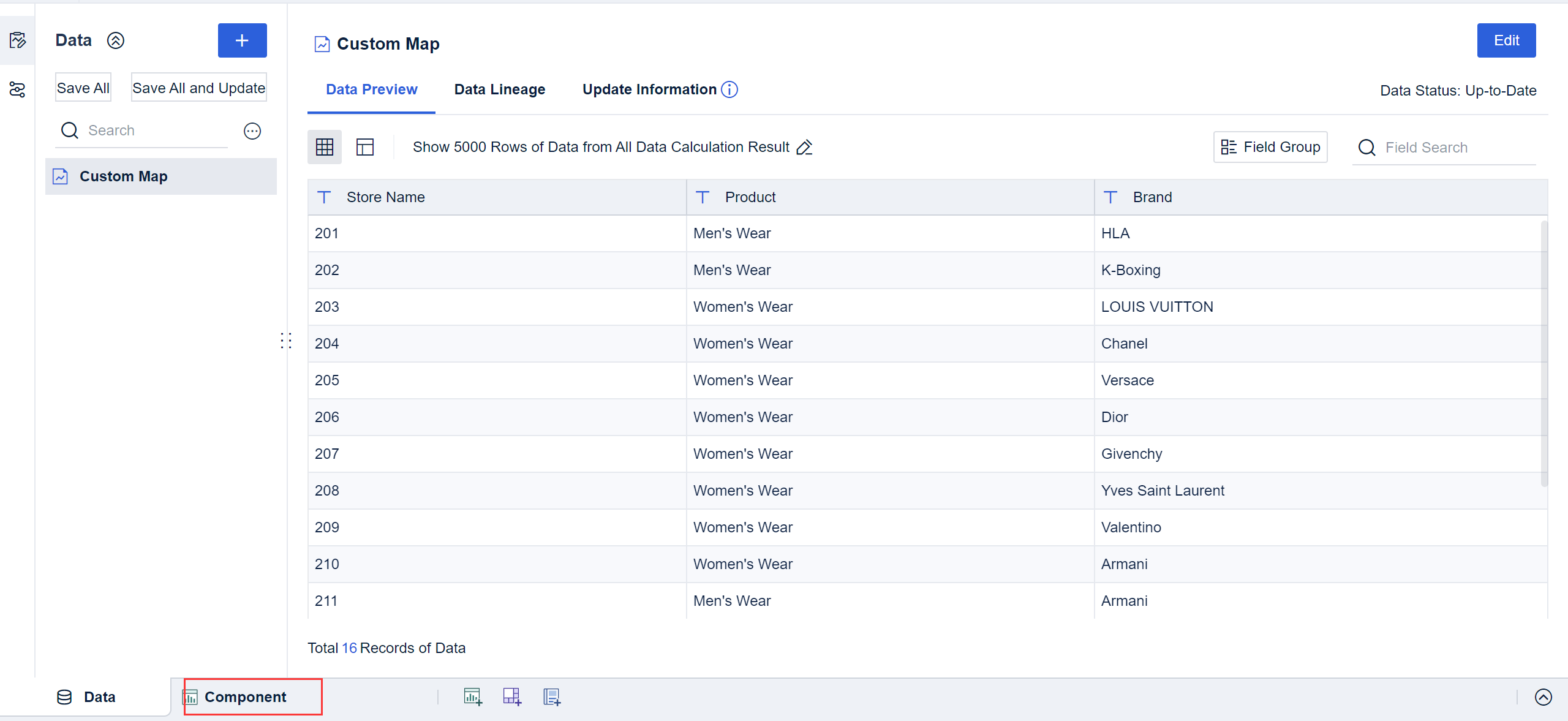Switch to field structure view icon

point(365,147)
